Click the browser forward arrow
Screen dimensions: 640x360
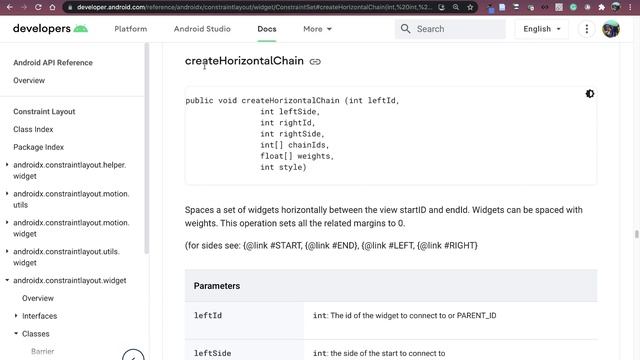tap(24, 7)
